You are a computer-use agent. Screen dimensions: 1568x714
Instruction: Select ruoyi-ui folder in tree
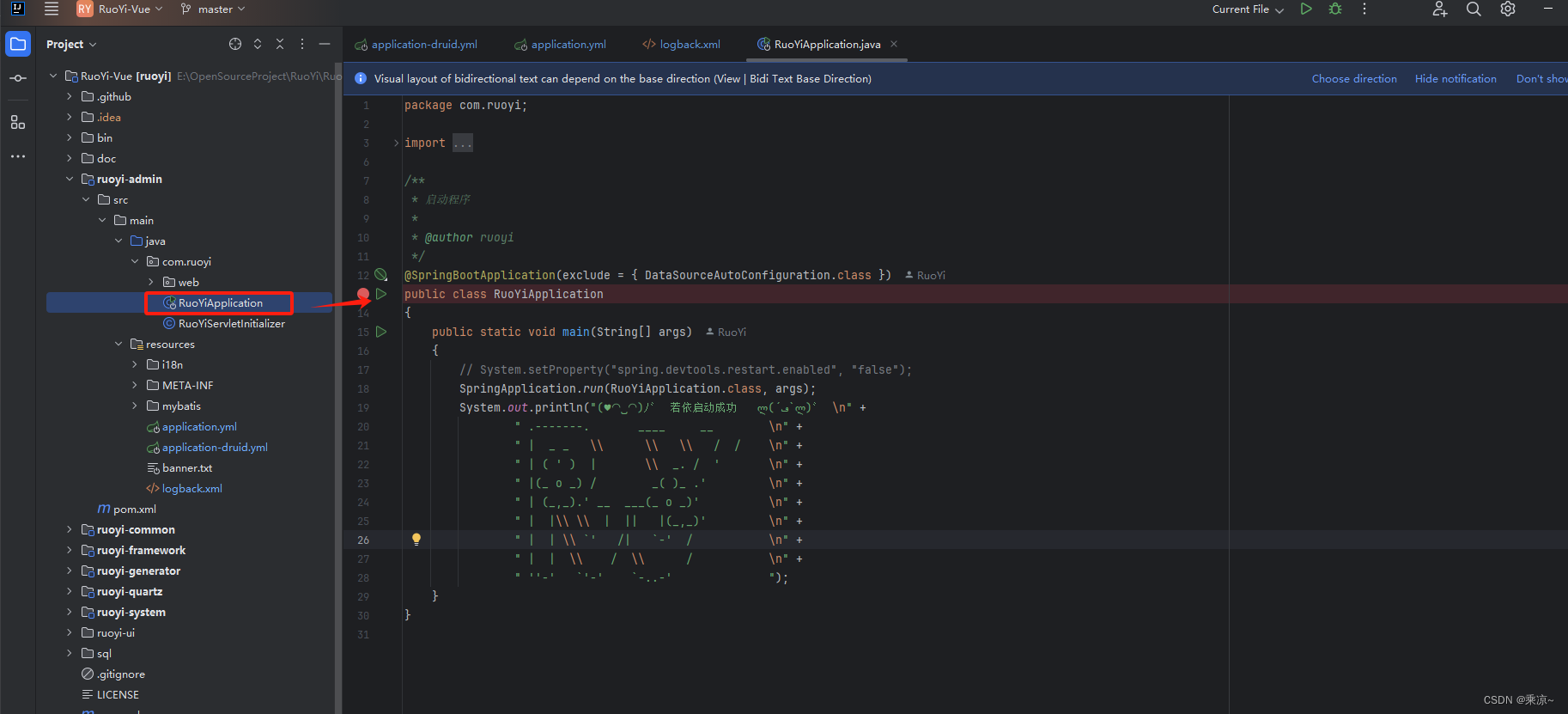[108, 632]
